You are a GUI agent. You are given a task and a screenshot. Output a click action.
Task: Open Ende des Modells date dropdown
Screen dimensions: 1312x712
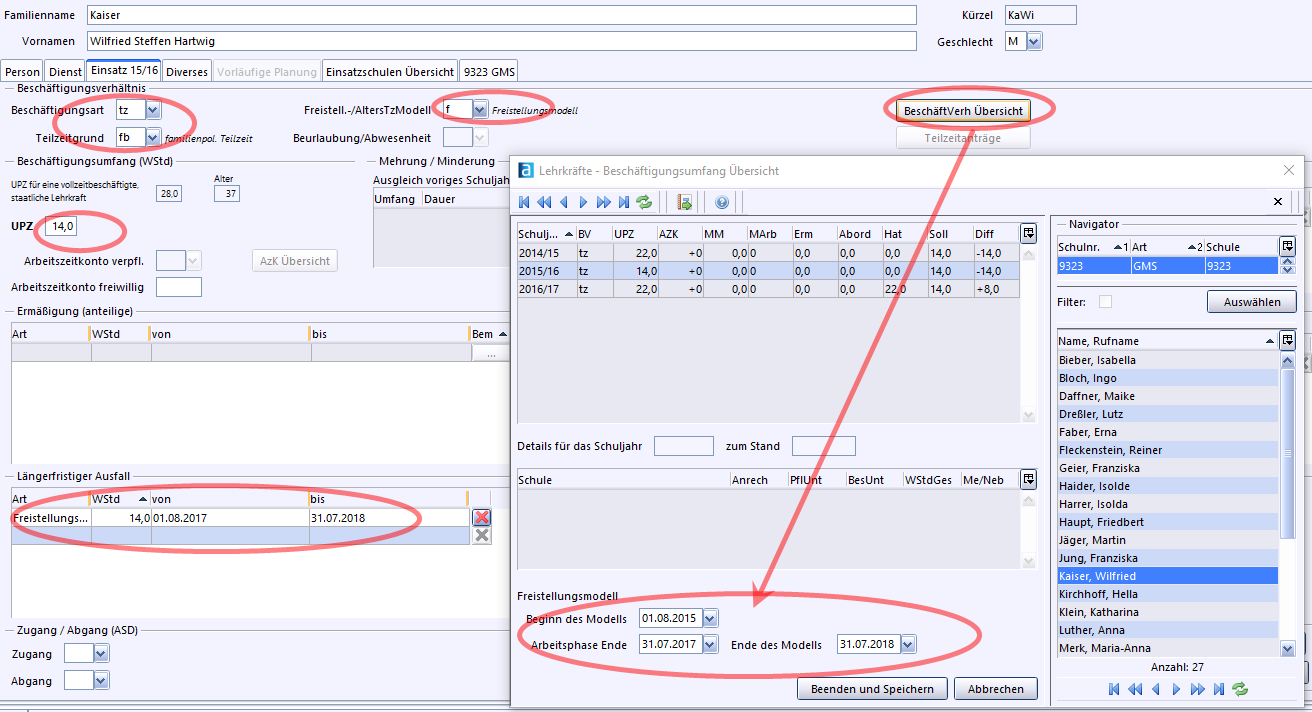(x=908, y=645)
